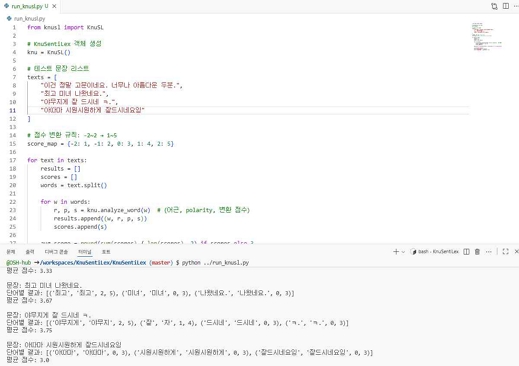
Task: Create a new terminal with the plus icon
Action: 396,252
